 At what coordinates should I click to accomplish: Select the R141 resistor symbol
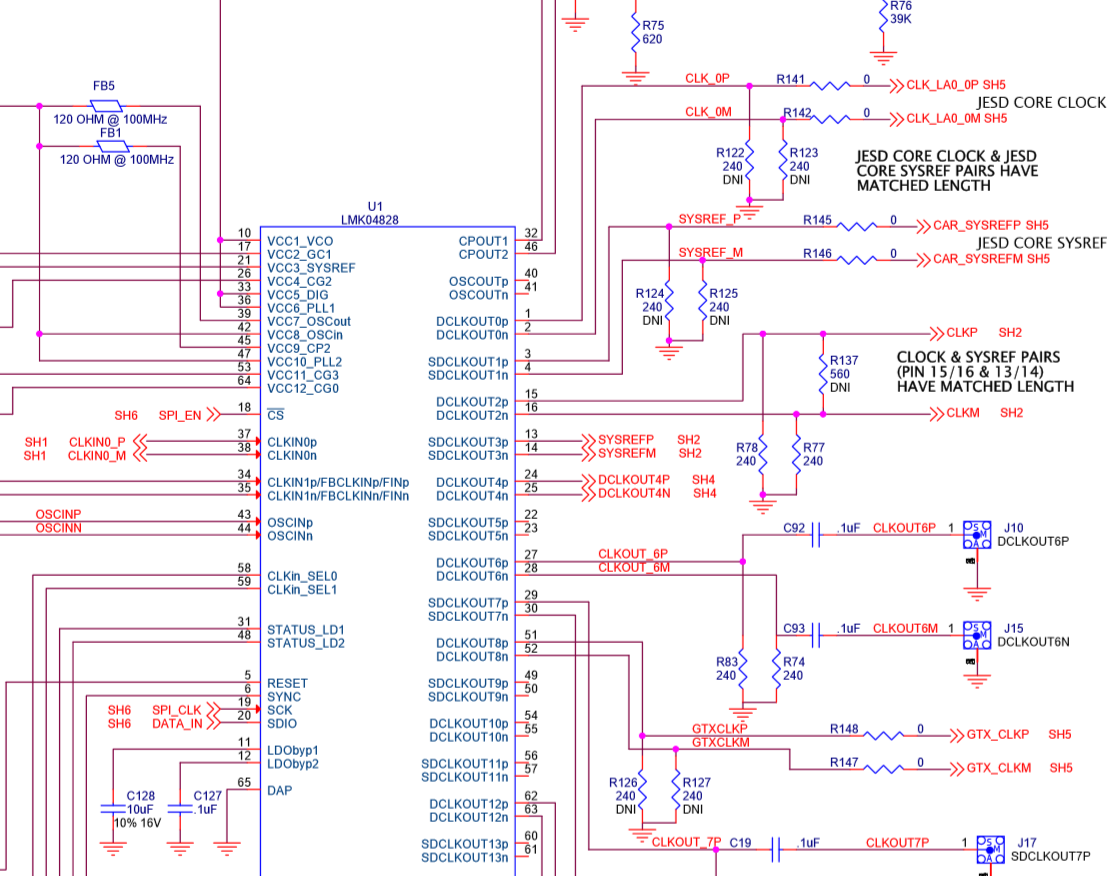[829, 86]
